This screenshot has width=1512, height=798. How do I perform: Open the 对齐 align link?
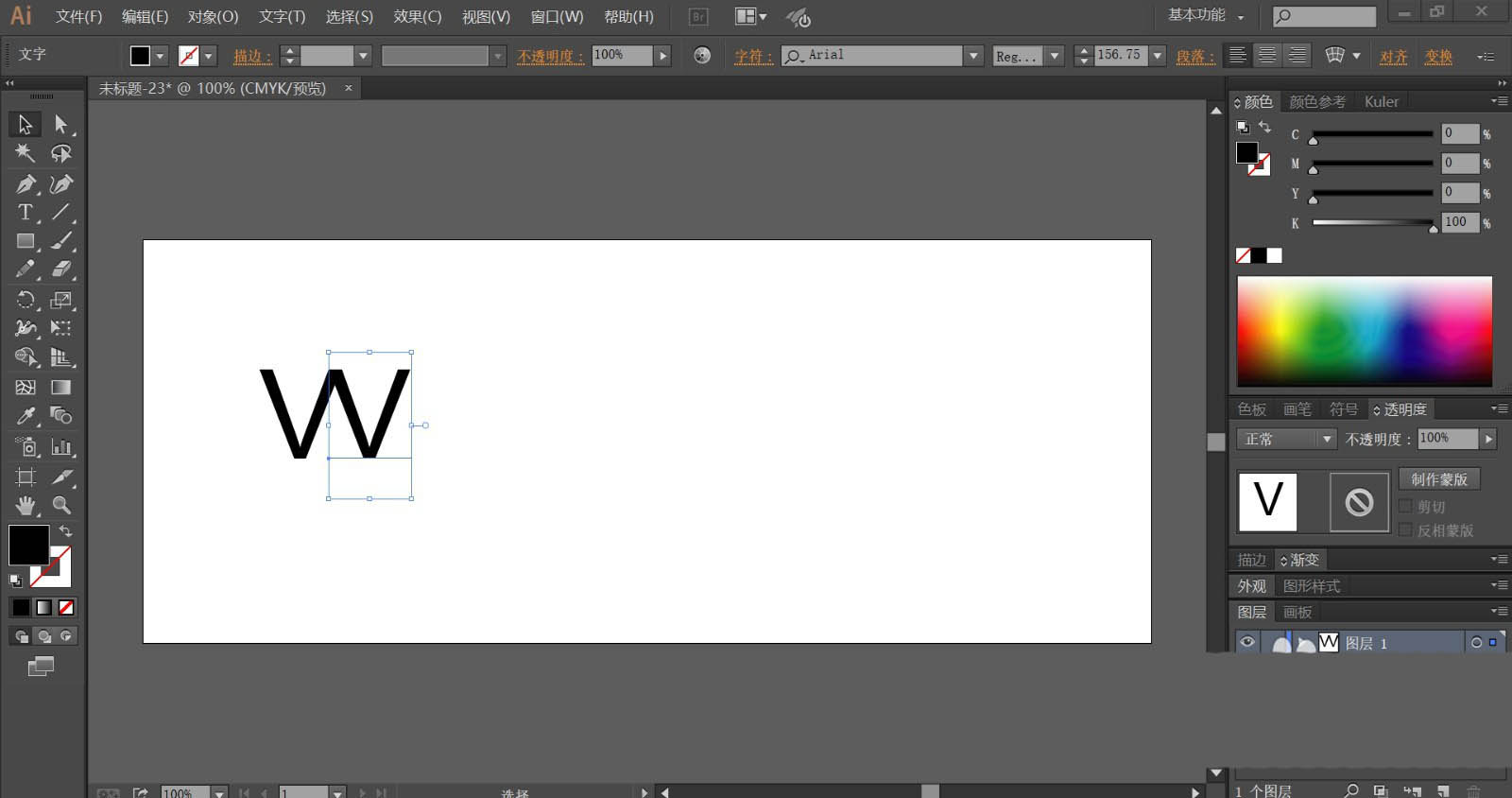click(x=1393, y=56)
